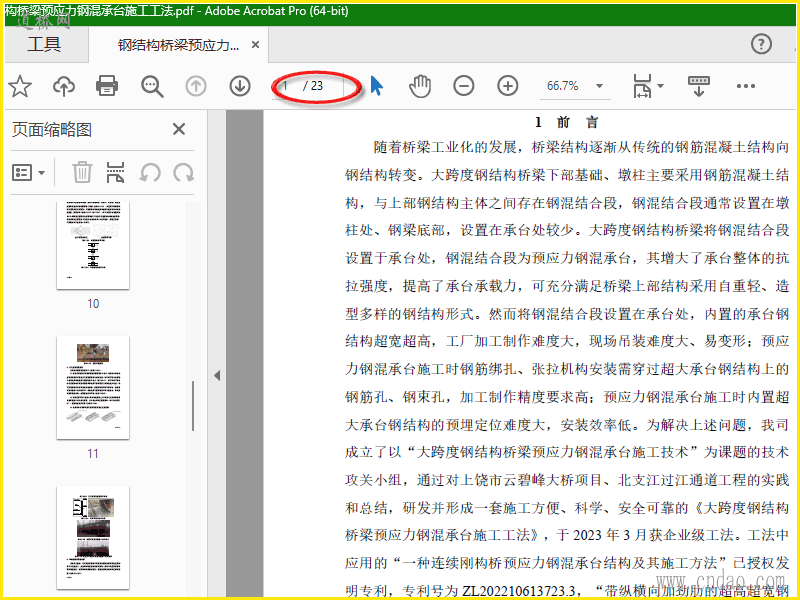Open the find text magnifier

pos(152,86)
